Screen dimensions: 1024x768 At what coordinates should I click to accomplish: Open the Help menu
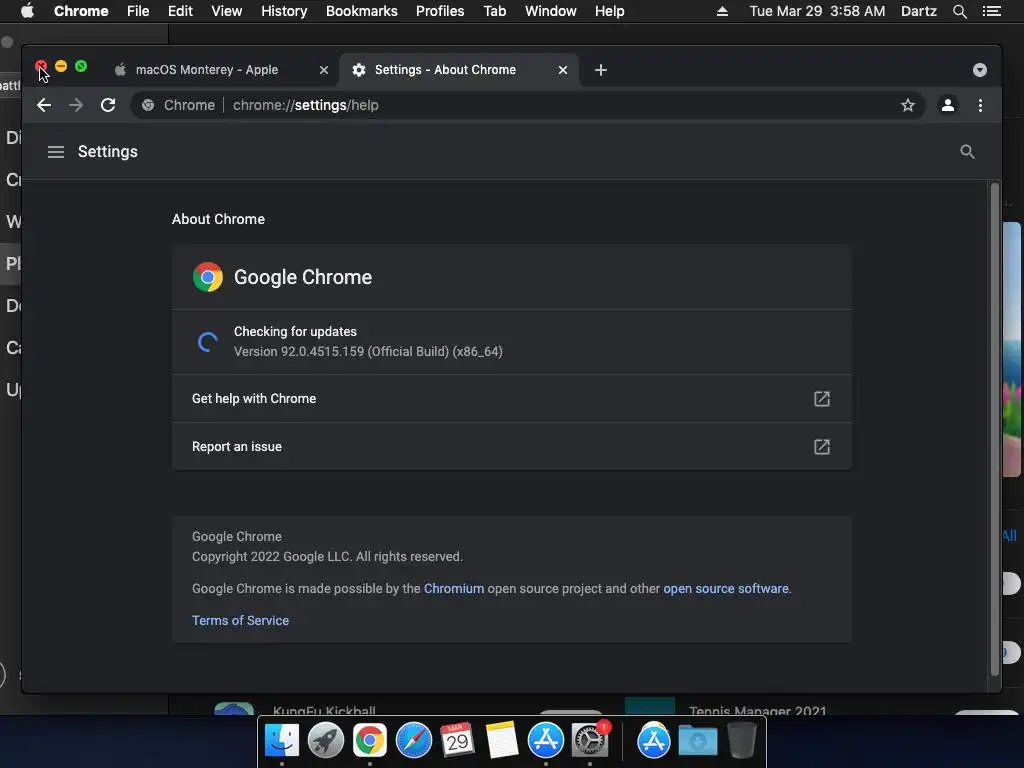click(609, 11)
